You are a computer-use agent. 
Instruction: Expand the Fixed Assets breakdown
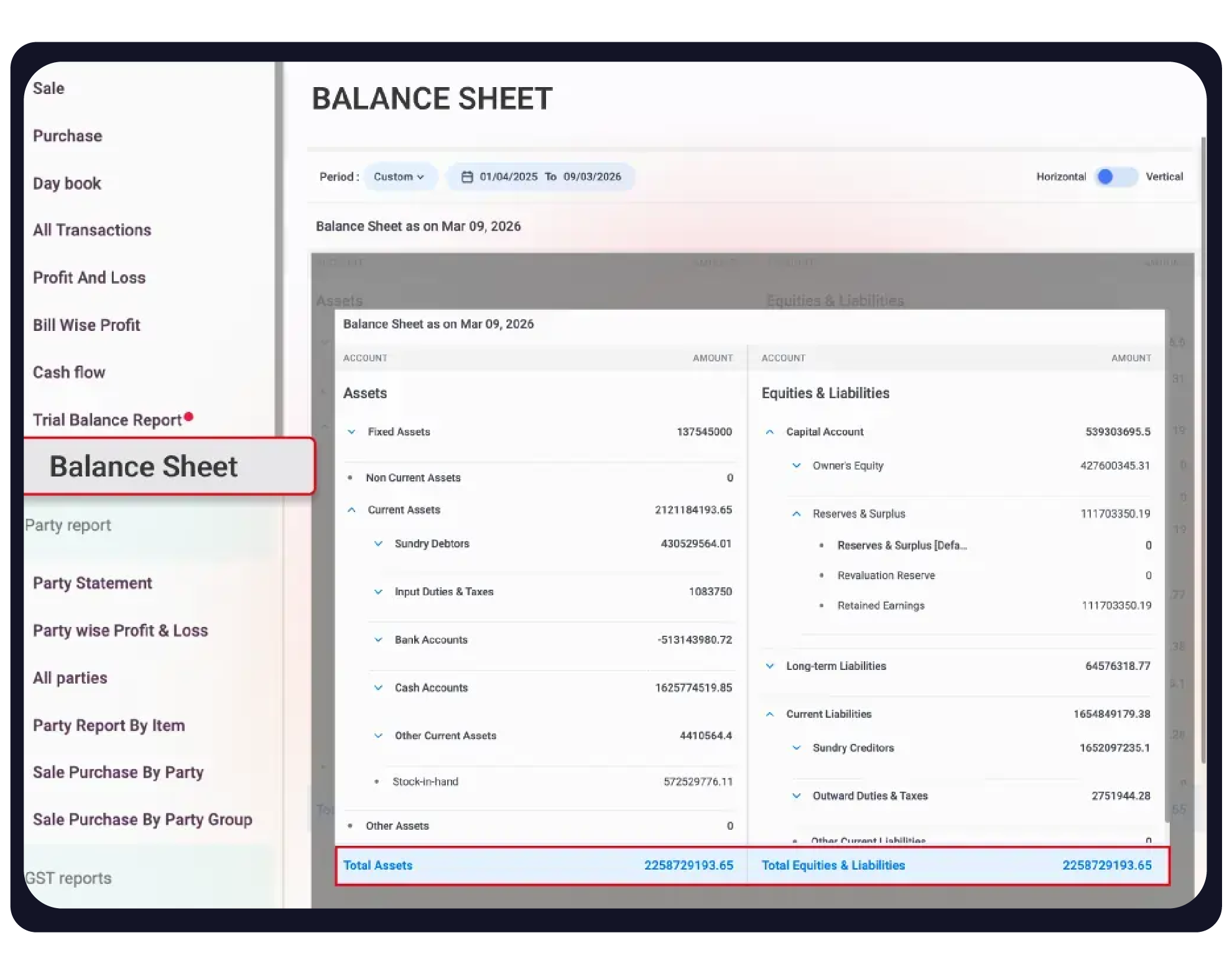352,431
